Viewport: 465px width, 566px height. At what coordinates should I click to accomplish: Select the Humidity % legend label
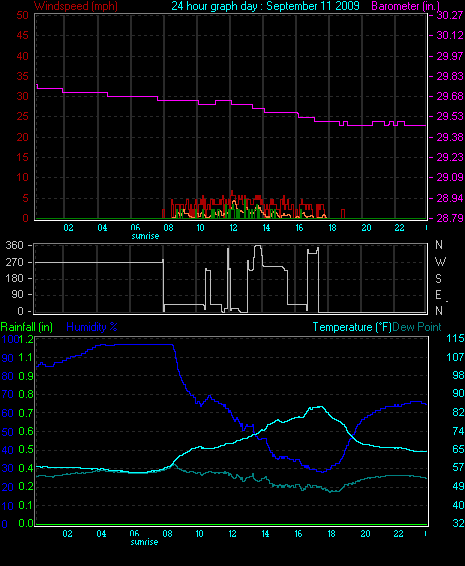point(92,327)
